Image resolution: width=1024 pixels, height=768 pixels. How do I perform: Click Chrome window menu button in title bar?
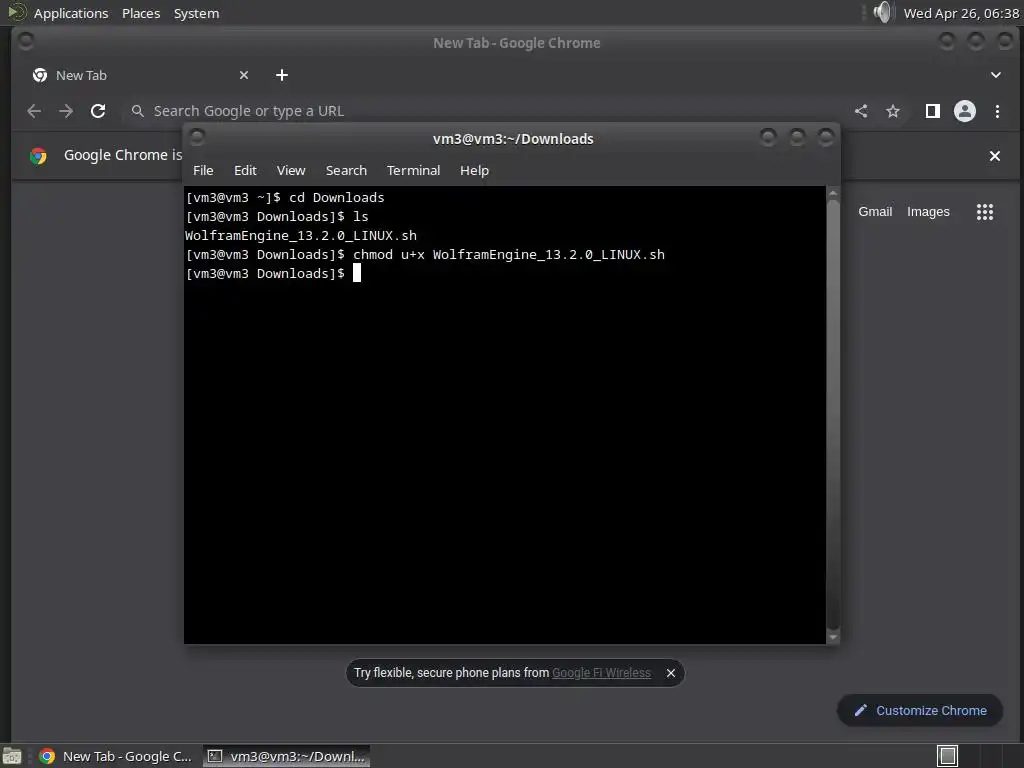pyautogui.click(x=25, y=42)
